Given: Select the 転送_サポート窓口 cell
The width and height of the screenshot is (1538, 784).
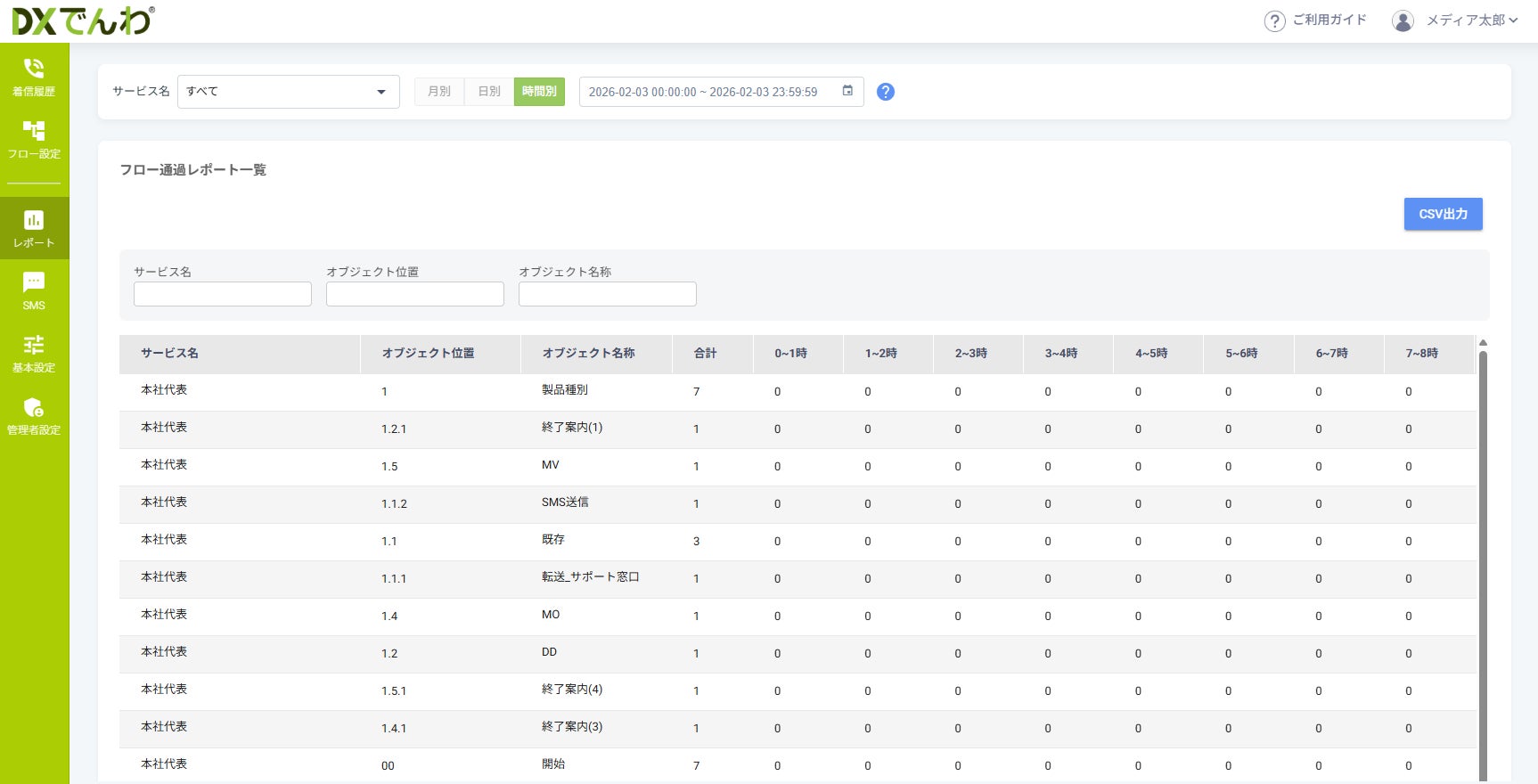Looking at the screenshot, I should tap(591, 577).
